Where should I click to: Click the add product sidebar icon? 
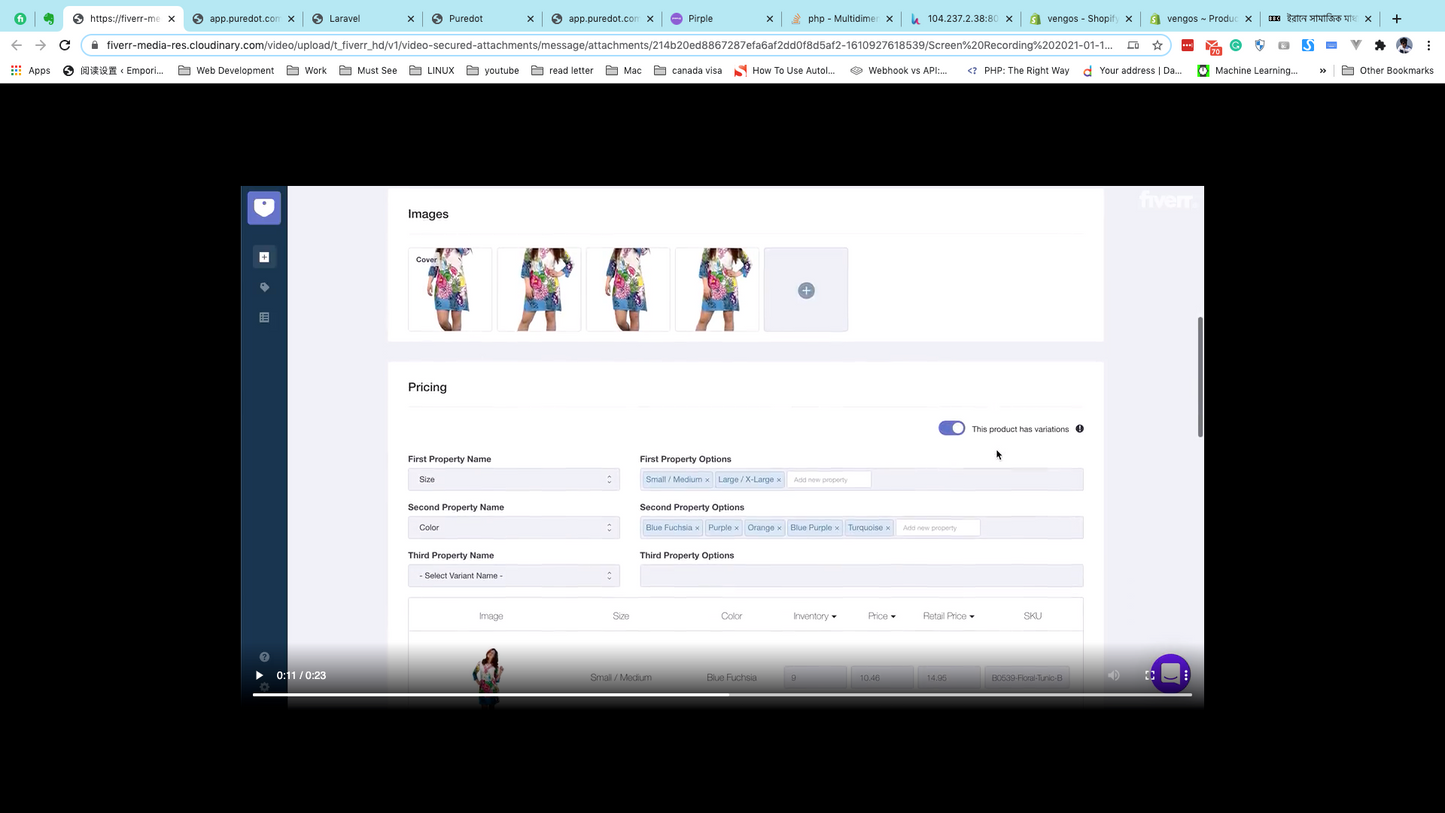[264, 257]
